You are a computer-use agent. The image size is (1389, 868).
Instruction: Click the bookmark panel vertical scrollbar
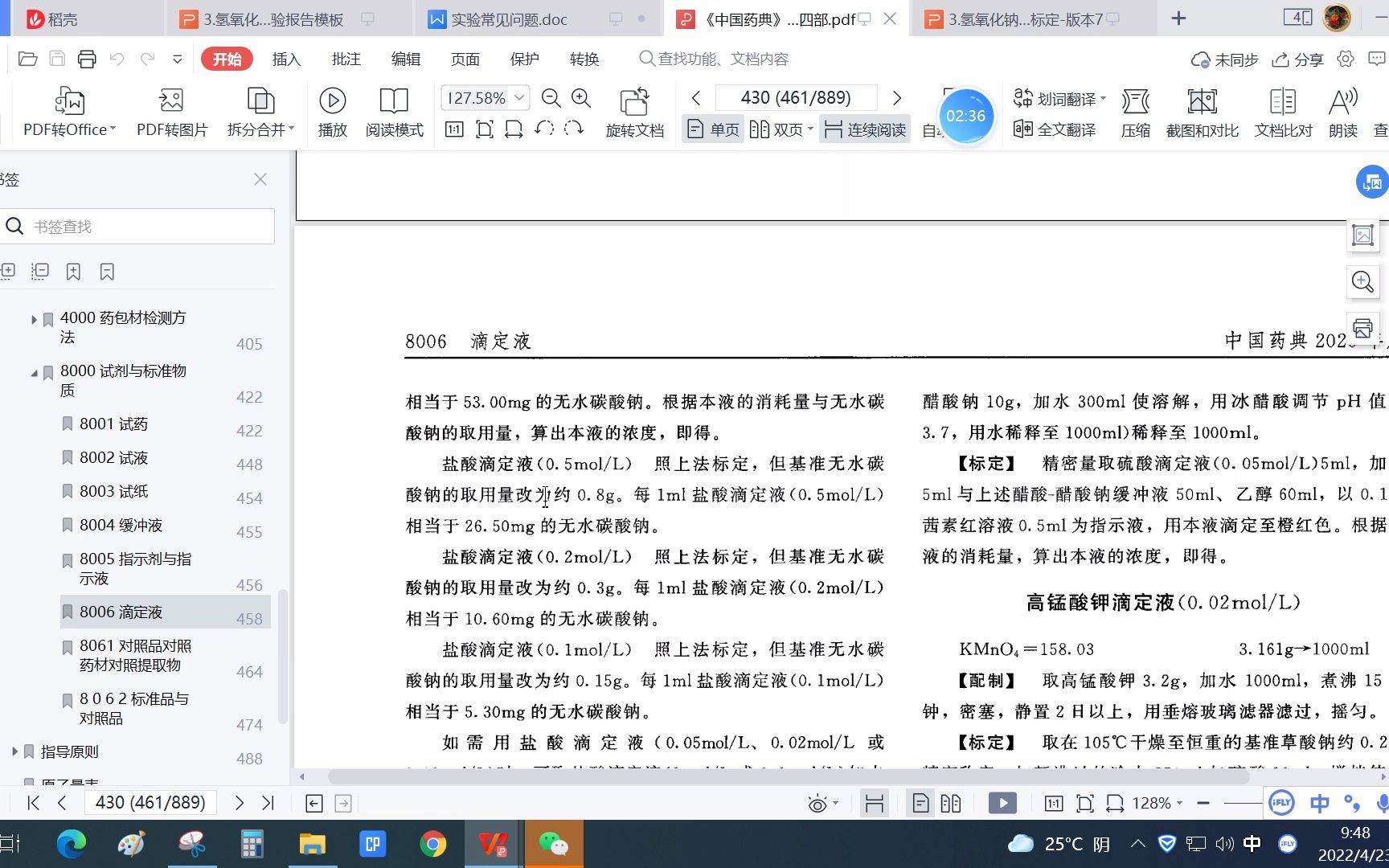click(282, 655)
